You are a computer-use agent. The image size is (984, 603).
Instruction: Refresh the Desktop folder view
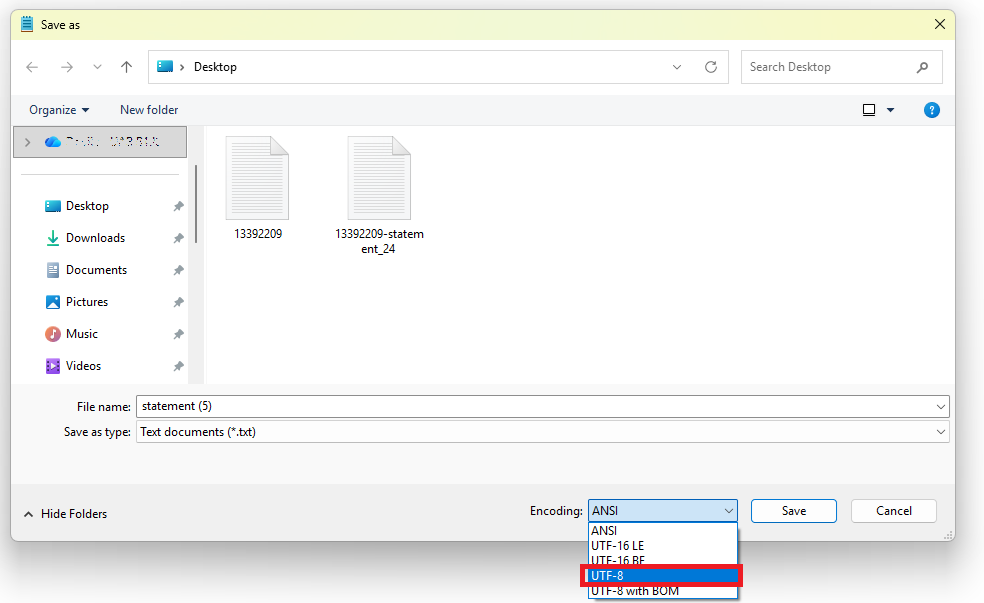coord(711,67)
